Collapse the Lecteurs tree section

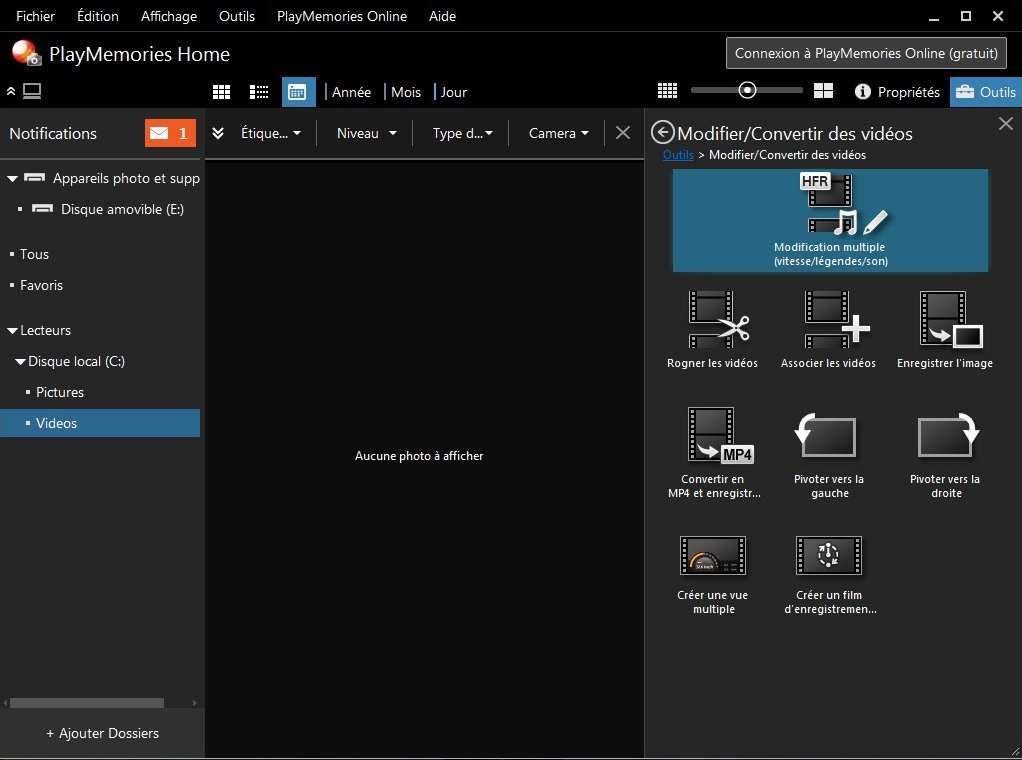[x=12, y=330]
